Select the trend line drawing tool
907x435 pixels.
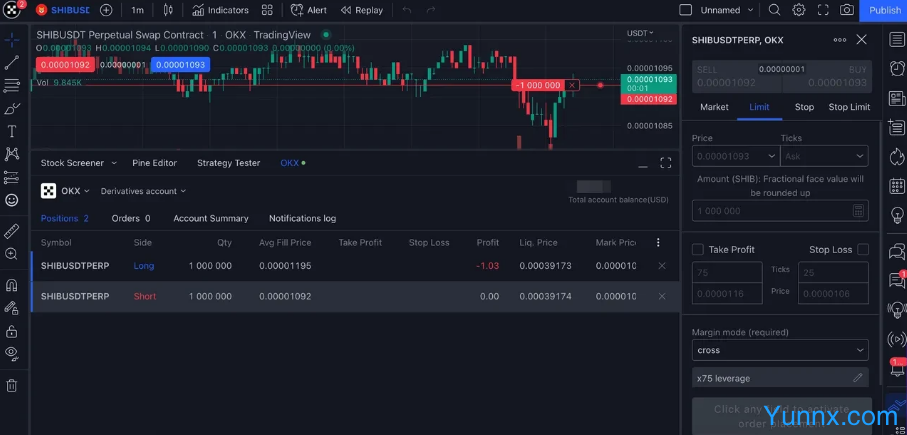(x=12, y=62)
